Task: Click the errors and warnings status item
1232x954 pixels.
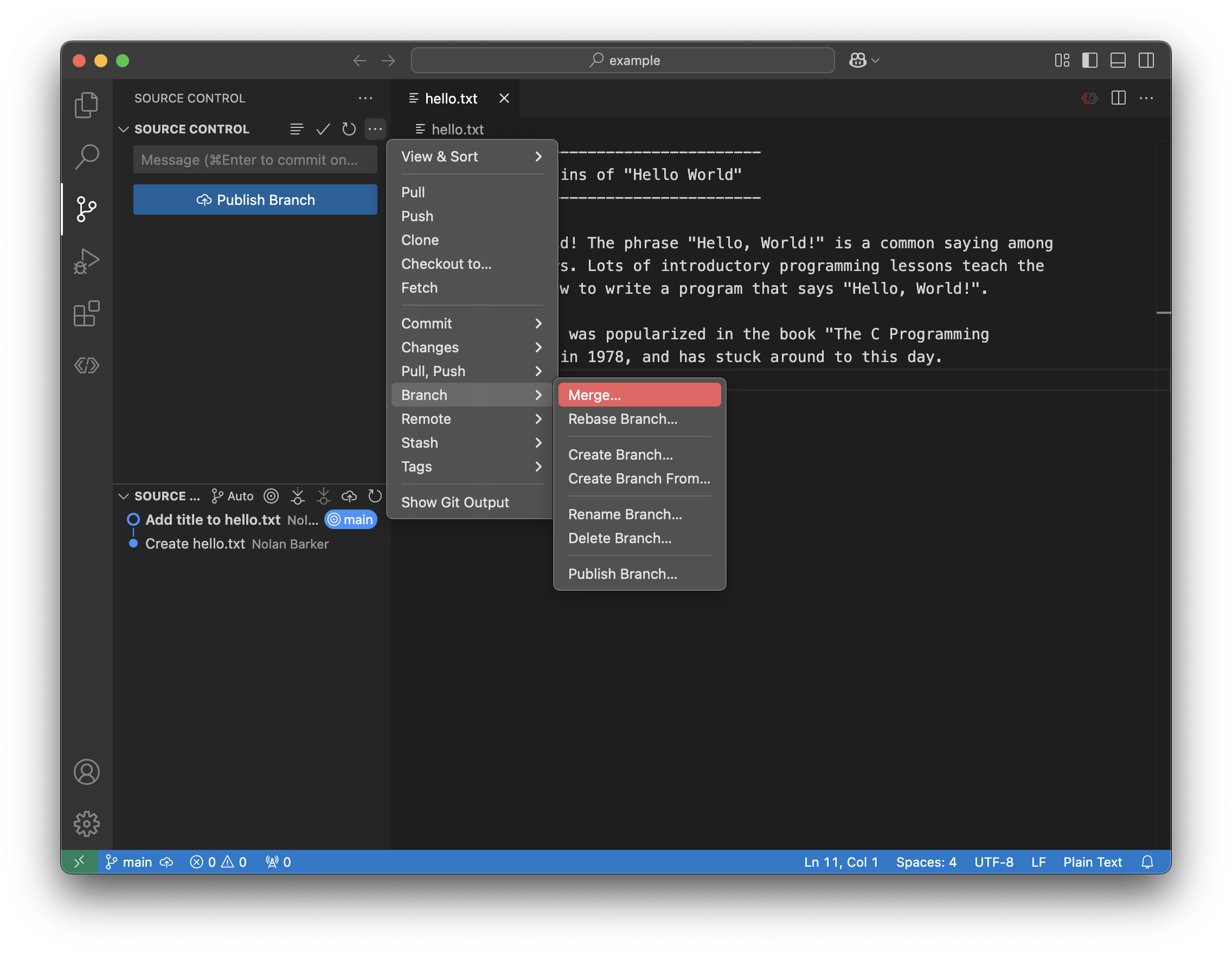Action: coord(219,861)
